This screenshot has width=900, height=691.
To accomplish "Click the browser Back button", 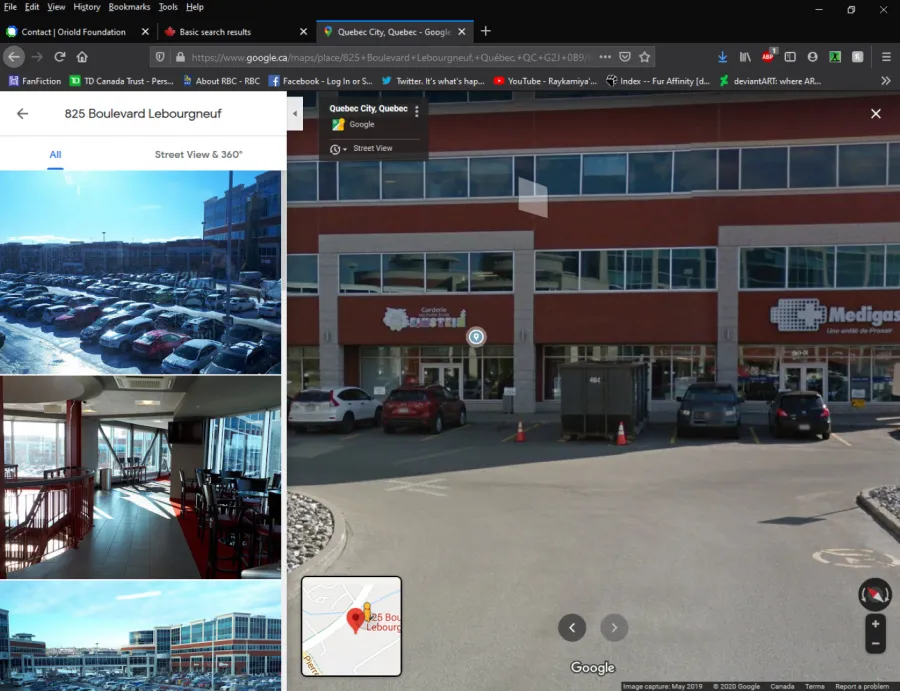I will (14, 57).
